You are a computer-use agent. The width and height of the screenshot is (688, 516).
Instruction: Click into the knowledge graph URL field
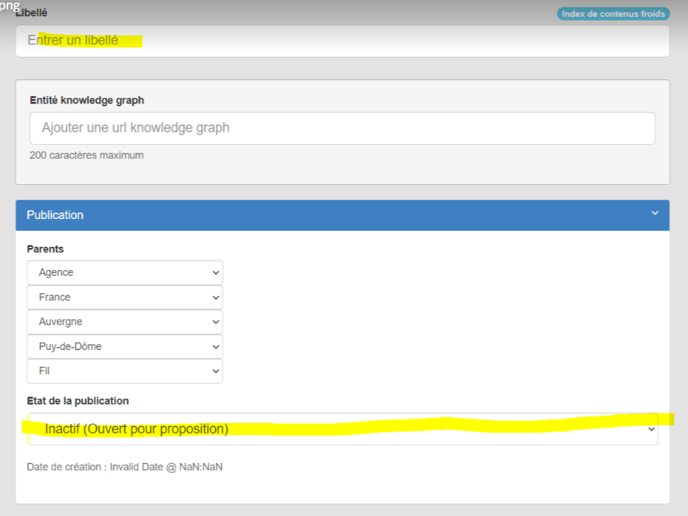point(342,128)
